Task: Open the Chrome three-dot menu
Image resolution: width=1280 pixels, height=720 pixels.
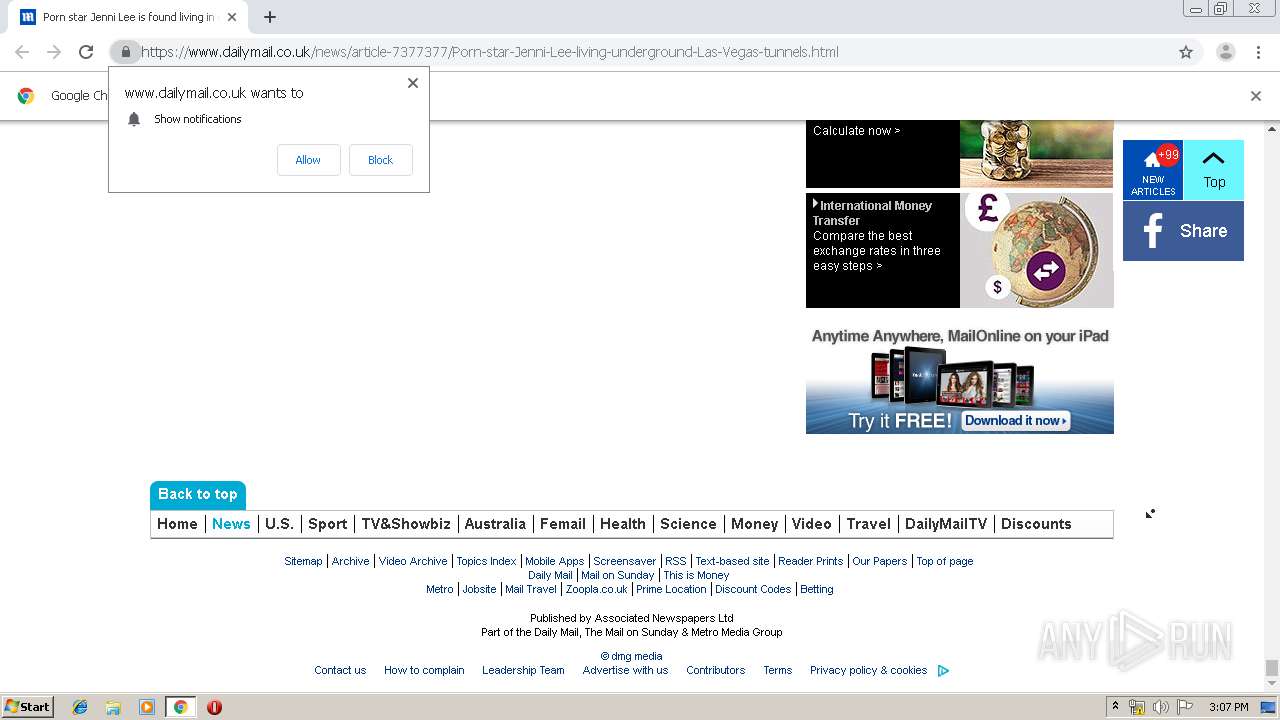Action: [x=1258, y=52]
